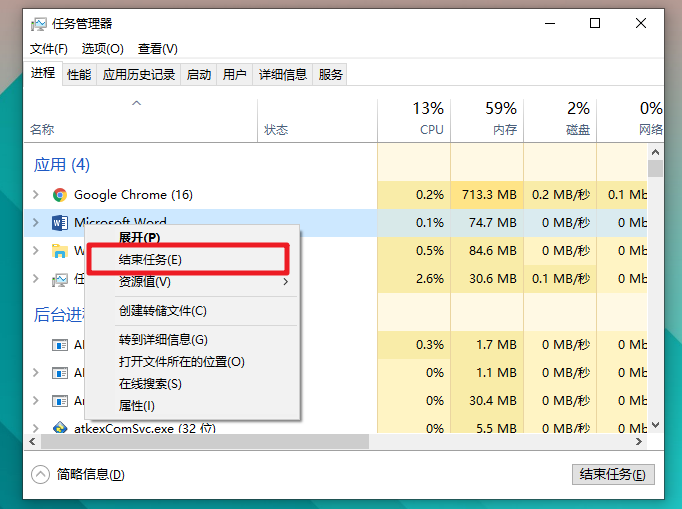Click the 结束任务(E) button at bottom right

point(612,474)
